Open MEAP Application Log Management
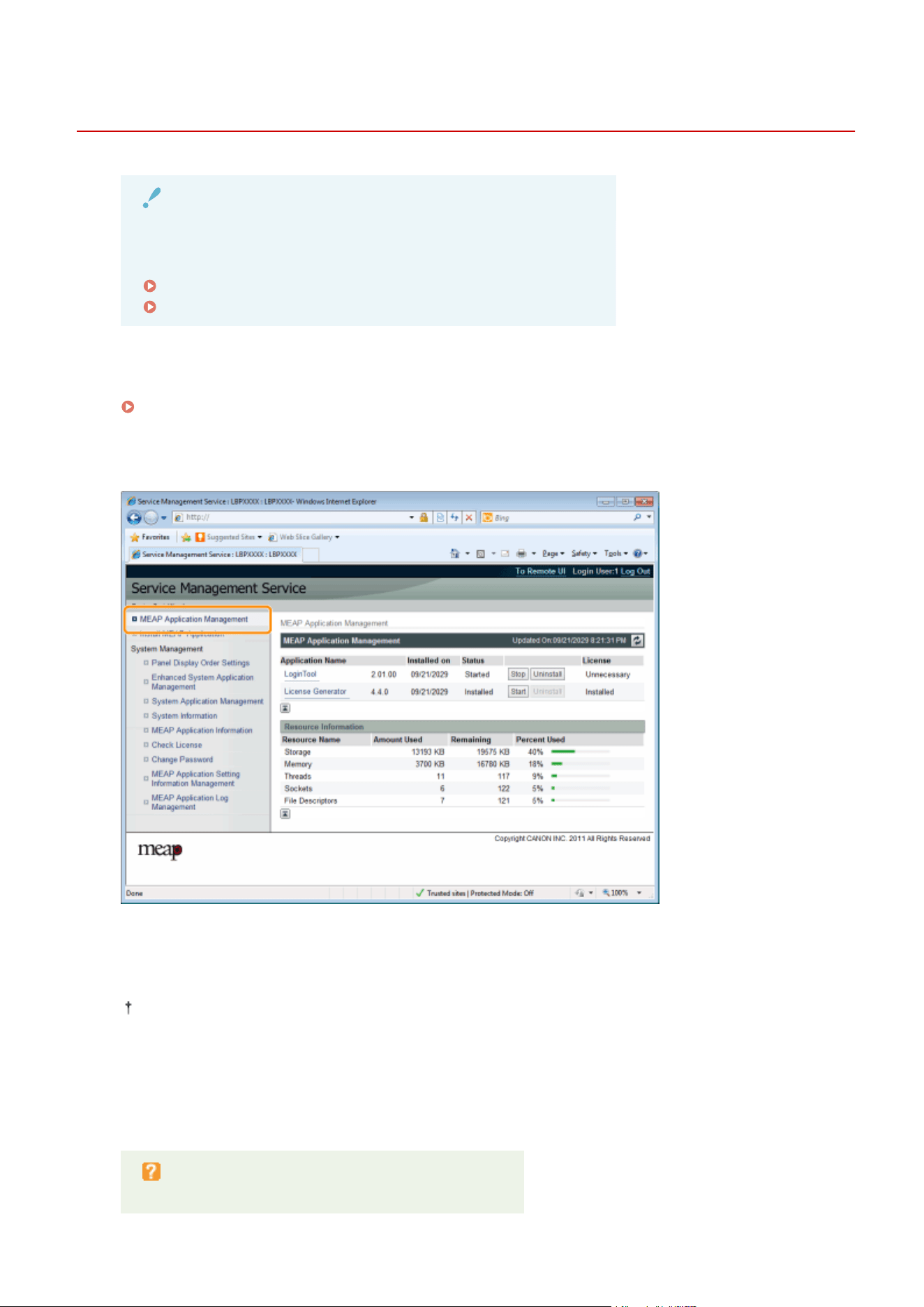 point(190,802)
